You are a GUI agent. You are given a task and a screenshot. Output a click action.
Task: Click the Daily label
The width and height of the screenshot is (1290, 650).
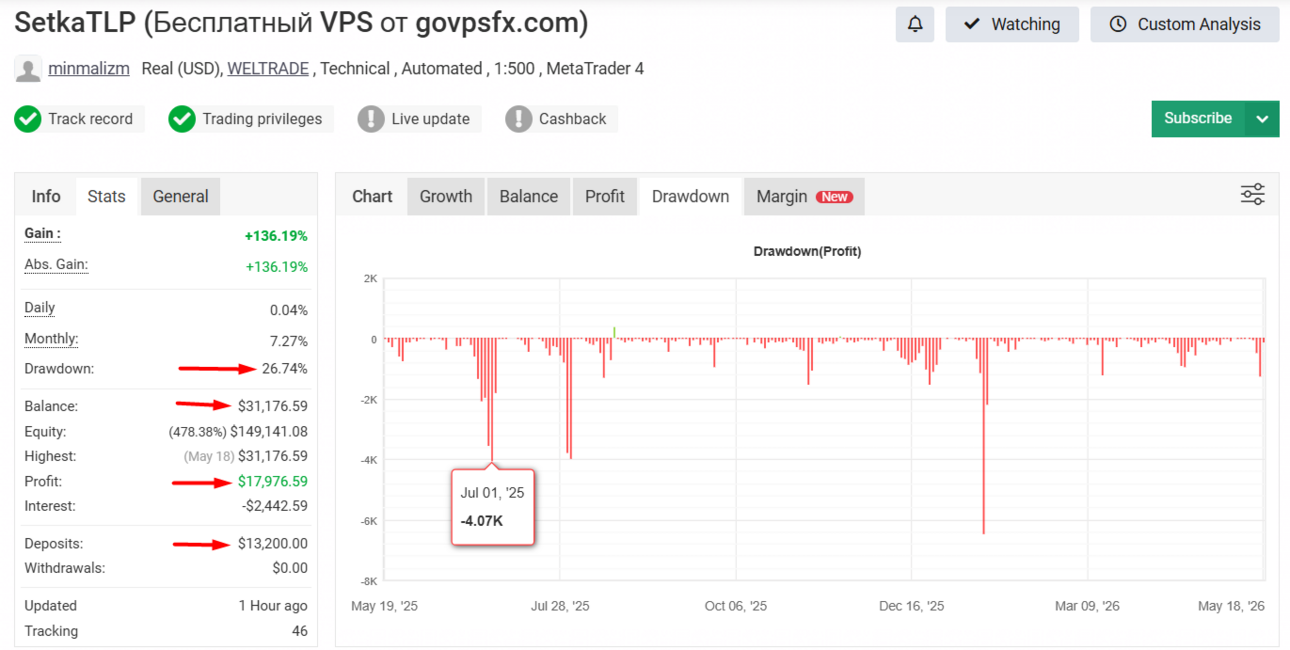[x=40, y=308]
